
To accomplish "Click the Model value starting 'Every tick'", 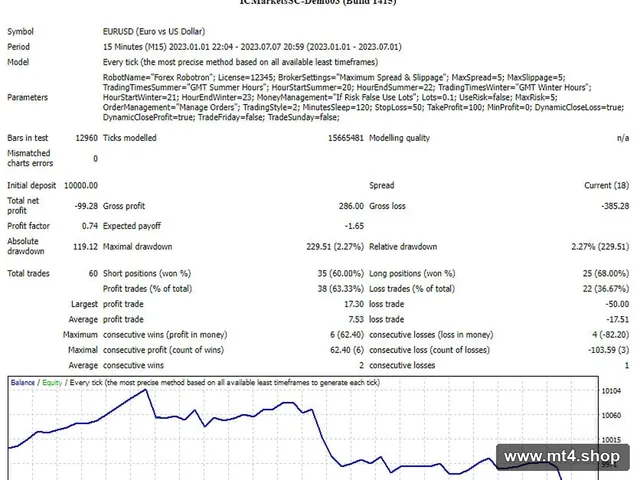I will [240, 62].
